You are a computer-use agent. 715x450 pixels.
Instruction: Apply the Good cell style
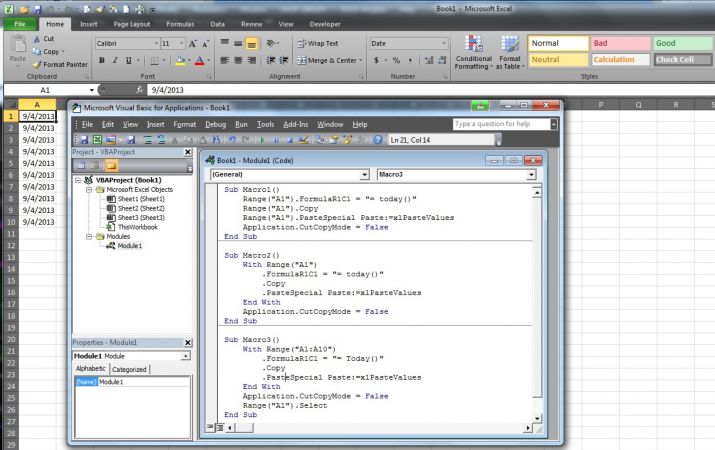(683, 43)
